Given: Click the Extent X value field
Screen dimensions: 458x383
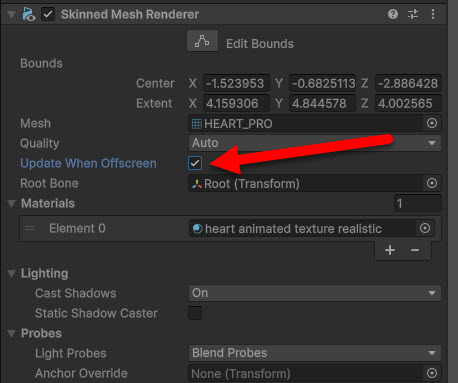Looking at the screenshot, I should point(236,103).
